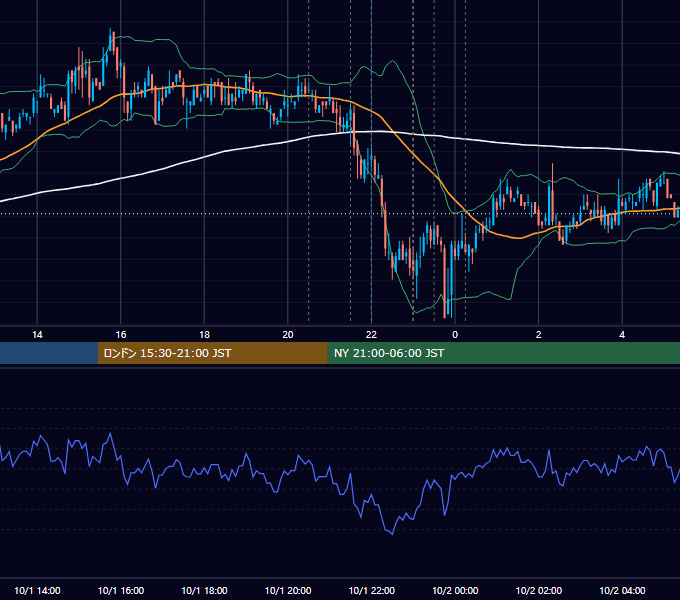
Task: Click the 10/2 00:00 label on oscillator axis
Action: pyautogui.click(x=455, y=590)
